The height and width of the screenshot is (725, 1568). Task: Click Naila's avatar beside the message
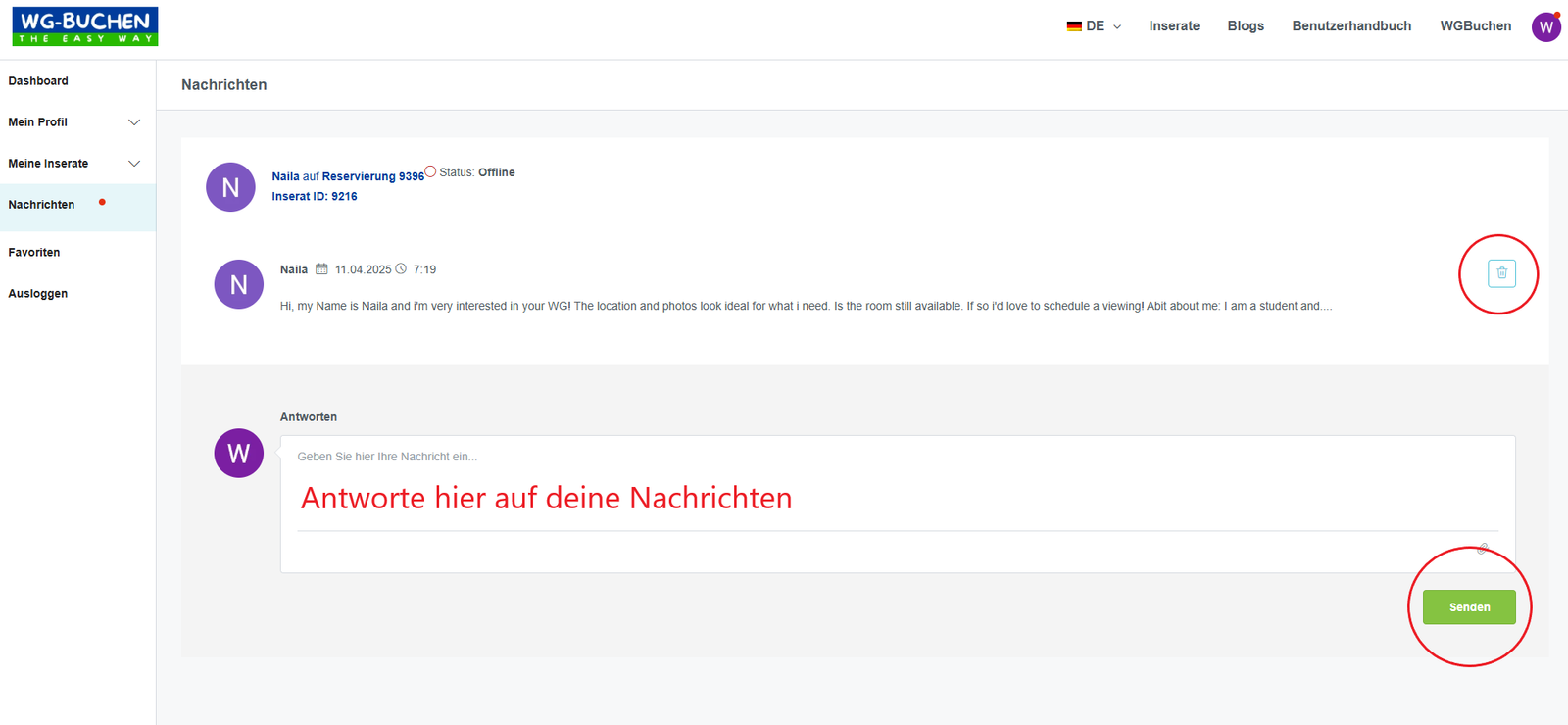click(239, 284)
